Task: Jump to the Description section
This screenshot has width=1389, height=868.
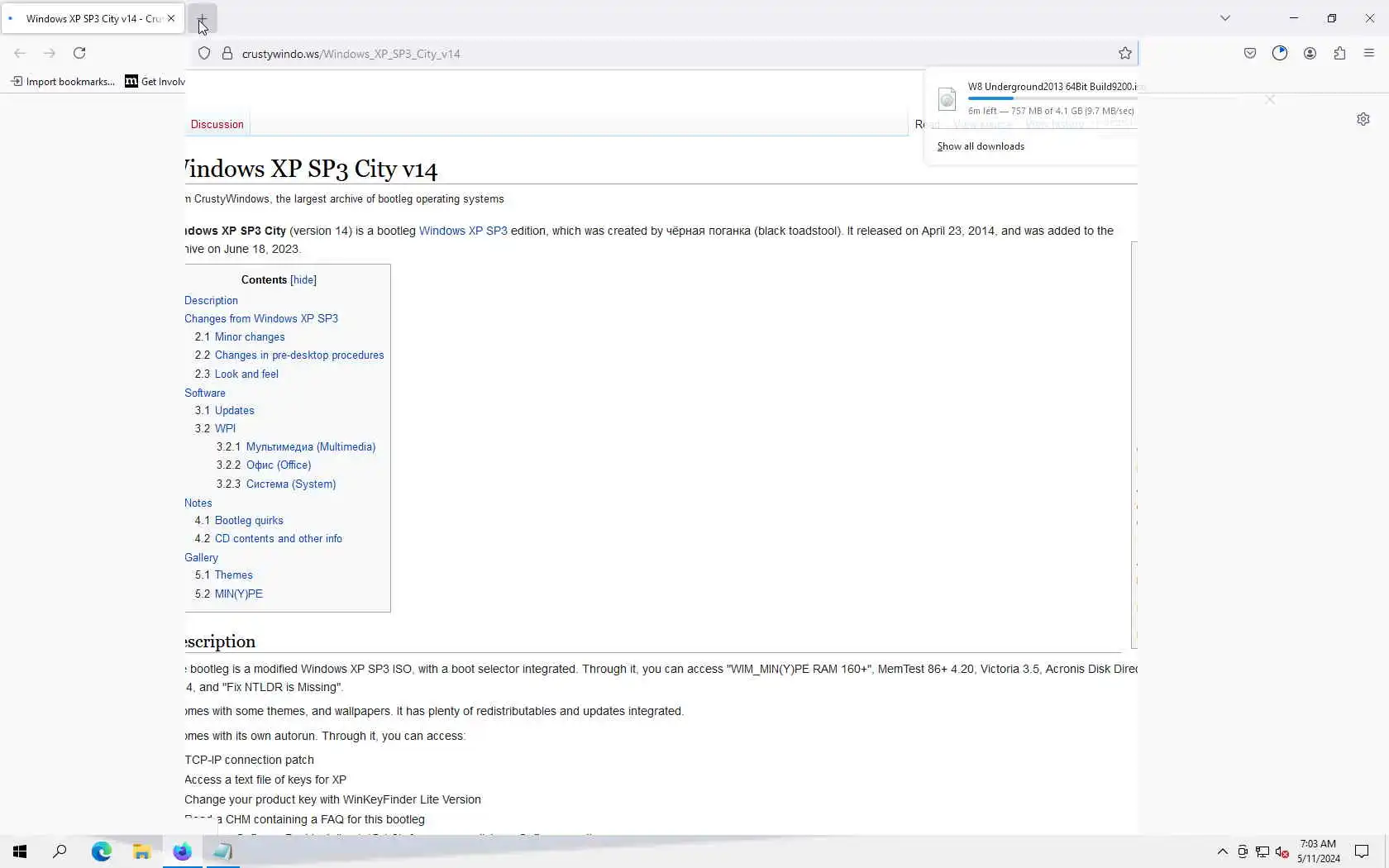Action: [211, 301]
